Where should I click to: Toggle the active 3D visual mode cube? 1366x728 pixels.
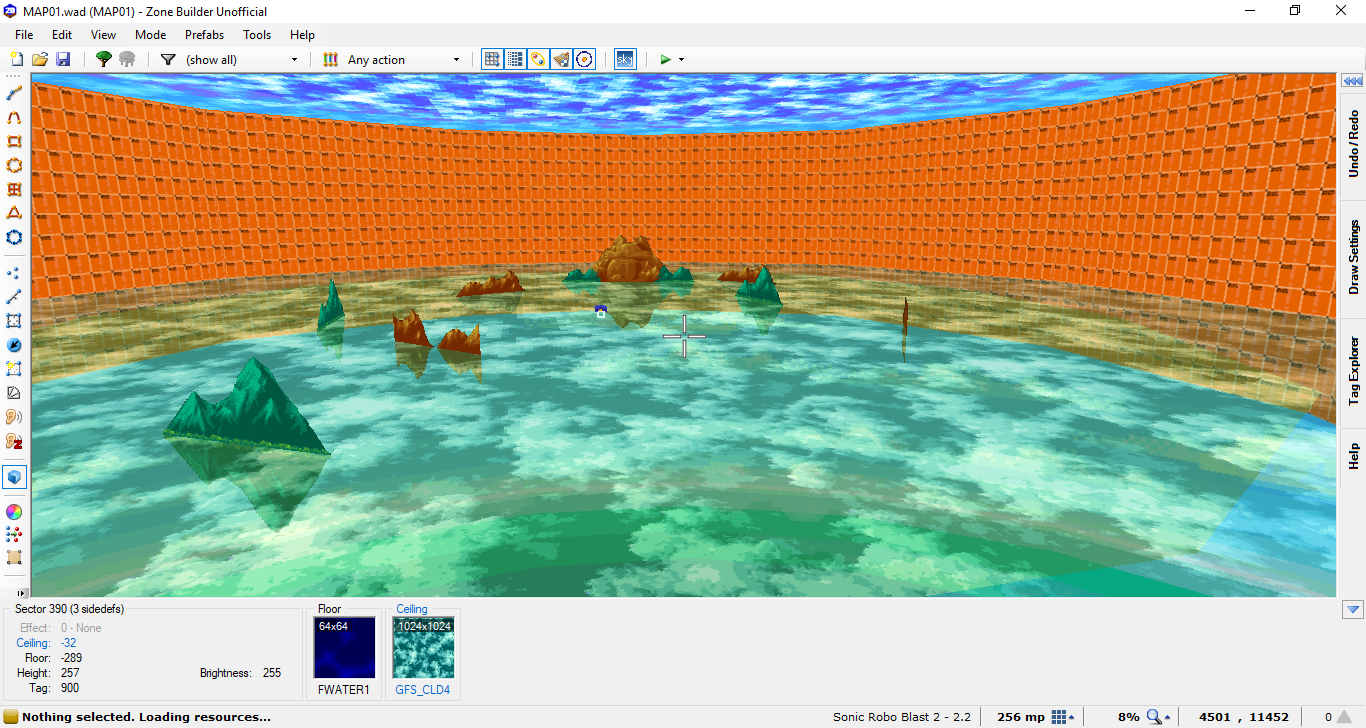(14, 477)
